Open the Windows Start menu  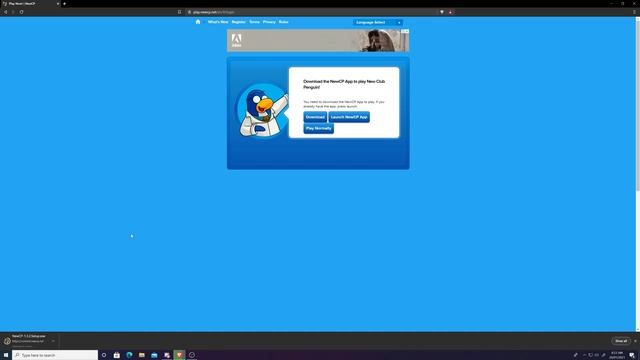point(6,355)
